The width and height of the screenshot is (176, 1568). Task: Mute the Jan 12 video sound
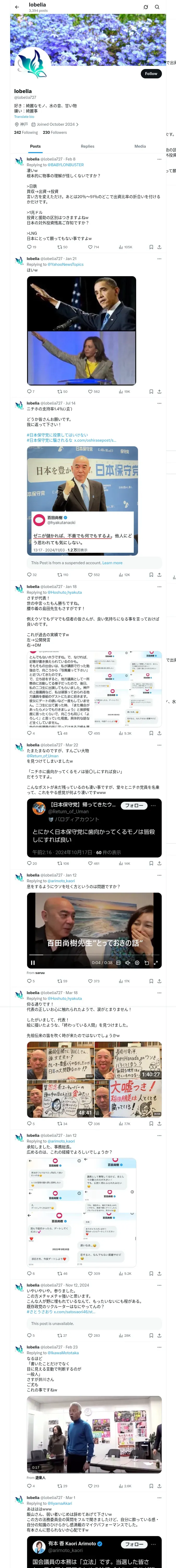point(128,962)
